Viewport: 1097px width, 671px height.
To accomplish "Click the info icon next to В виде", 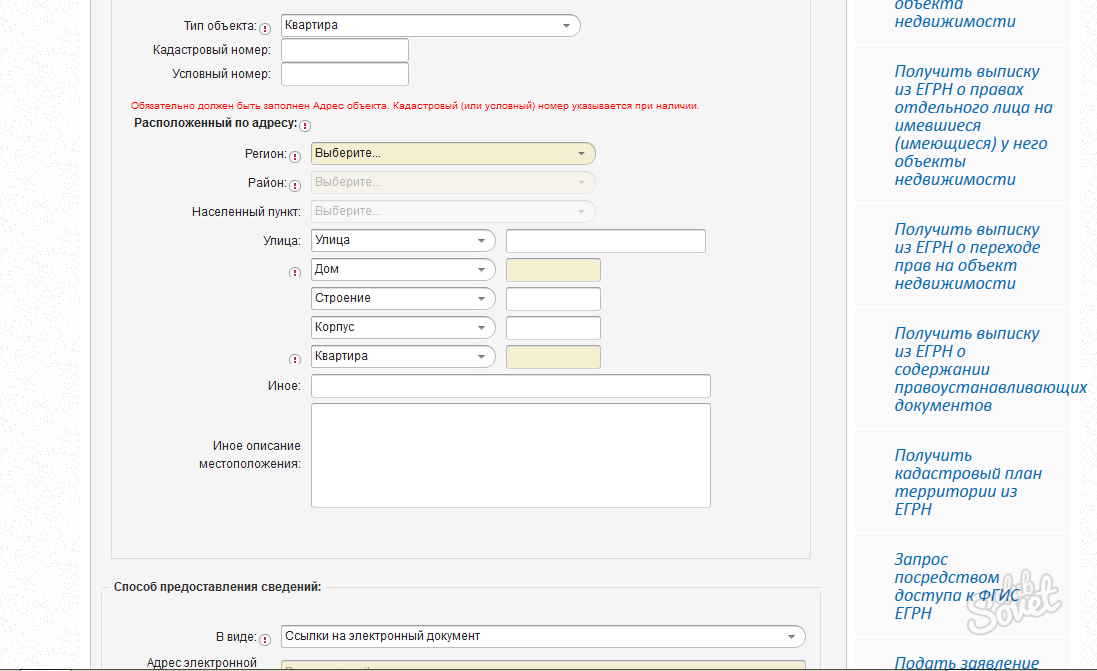I will (x=265, y=640).
